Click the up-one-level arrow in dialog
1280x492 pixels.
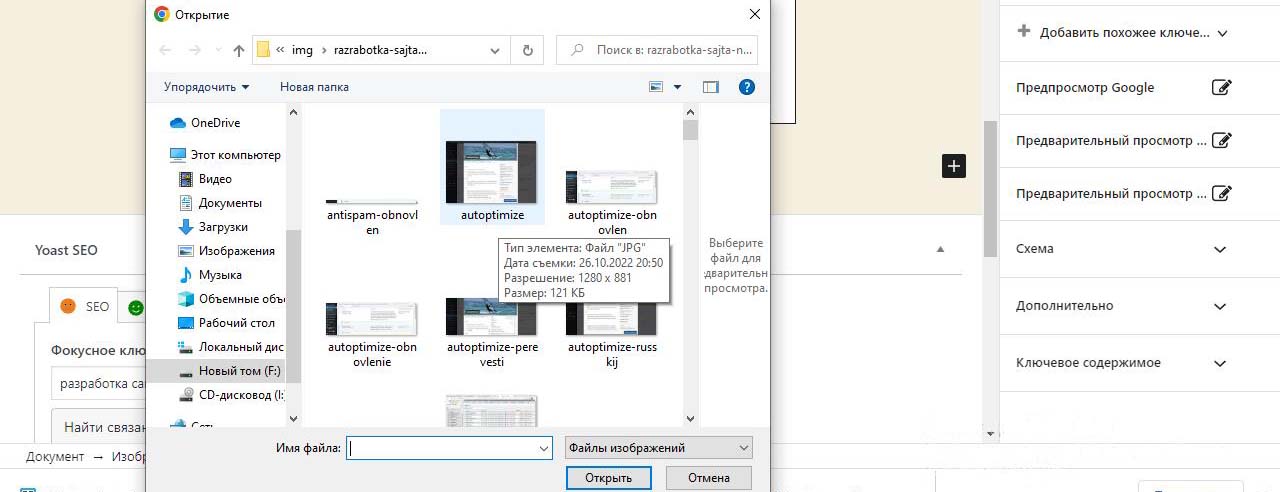coord(238,50)
